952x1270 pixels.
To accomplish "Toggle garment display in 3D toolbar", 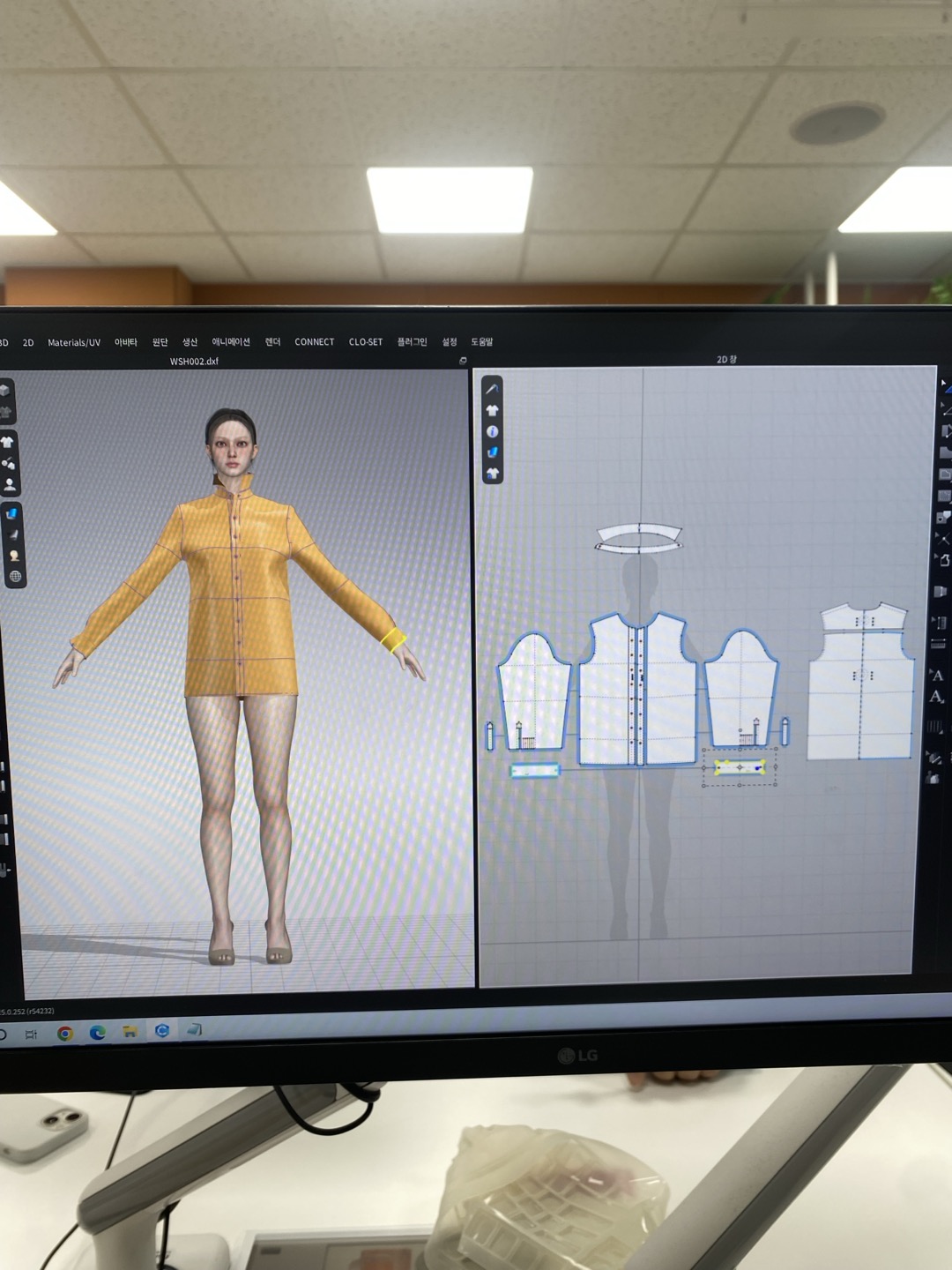I will point(8,442).
